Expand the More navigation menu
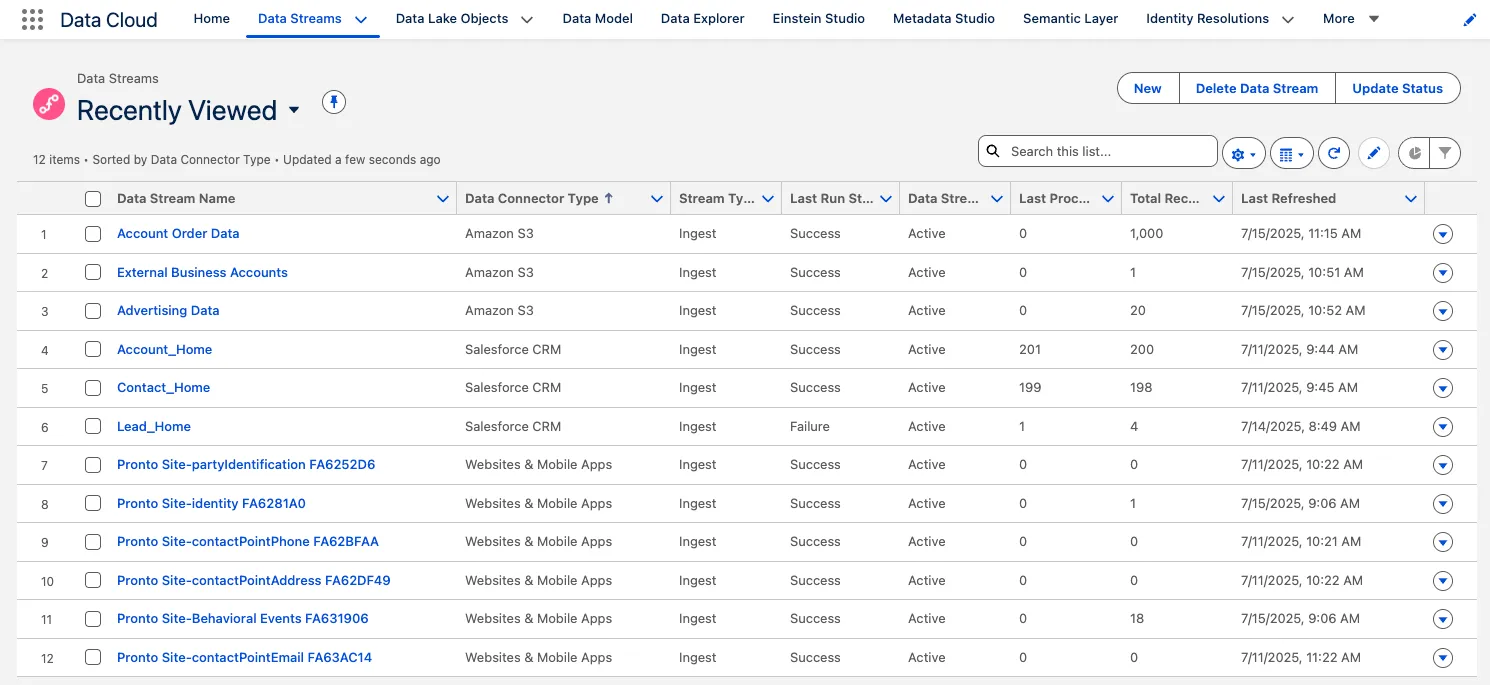 tap(1350, 19)
